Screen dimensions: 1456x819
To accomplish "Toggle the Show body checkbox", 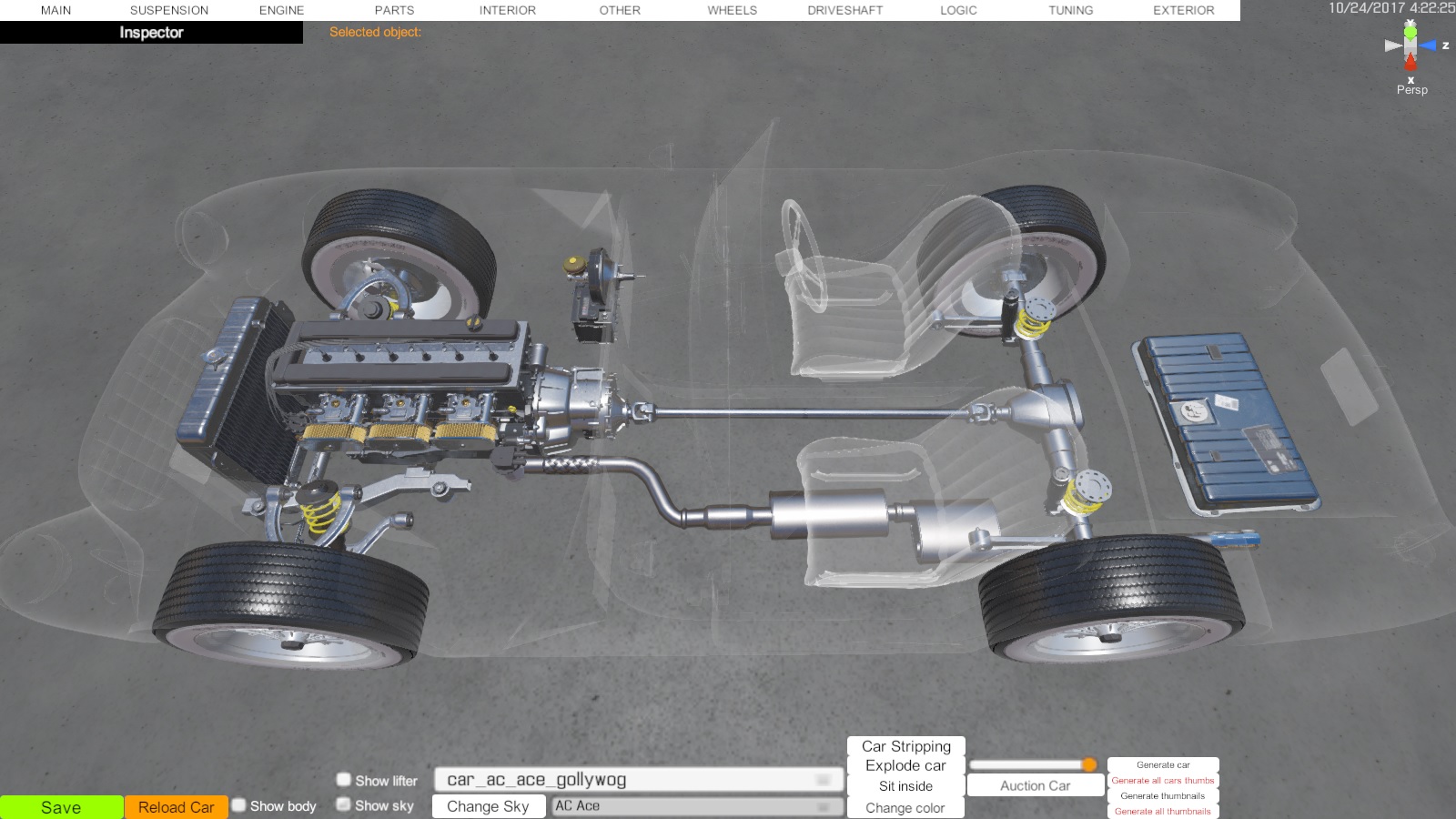I will click(239, 805).
